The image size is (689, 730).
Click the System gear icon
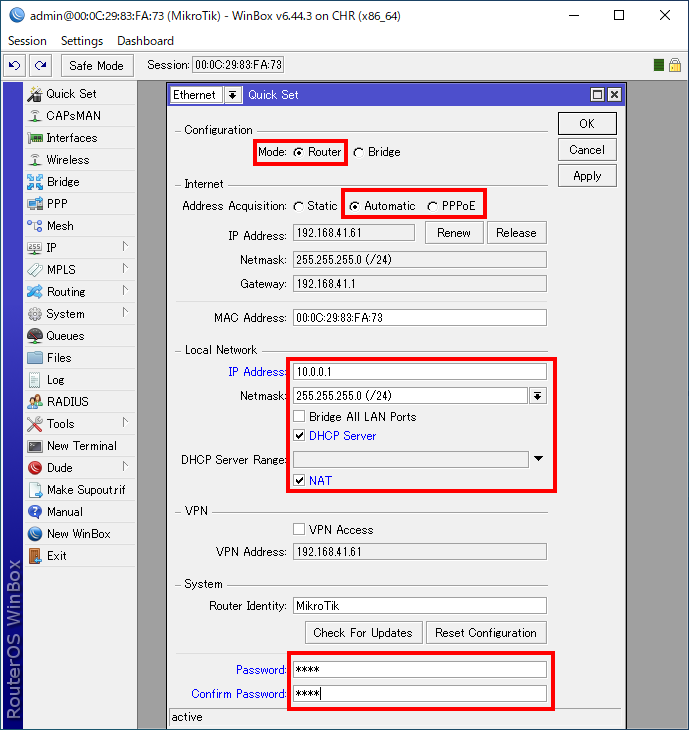click(x=35, y=314)
